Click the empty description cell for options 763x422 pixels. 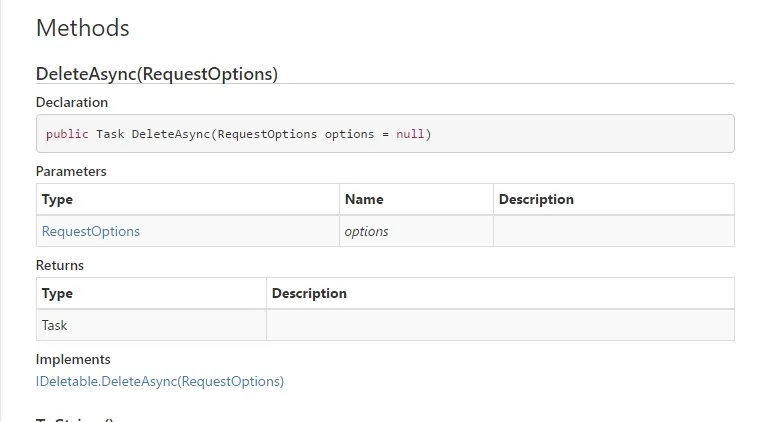click(613, 231)
